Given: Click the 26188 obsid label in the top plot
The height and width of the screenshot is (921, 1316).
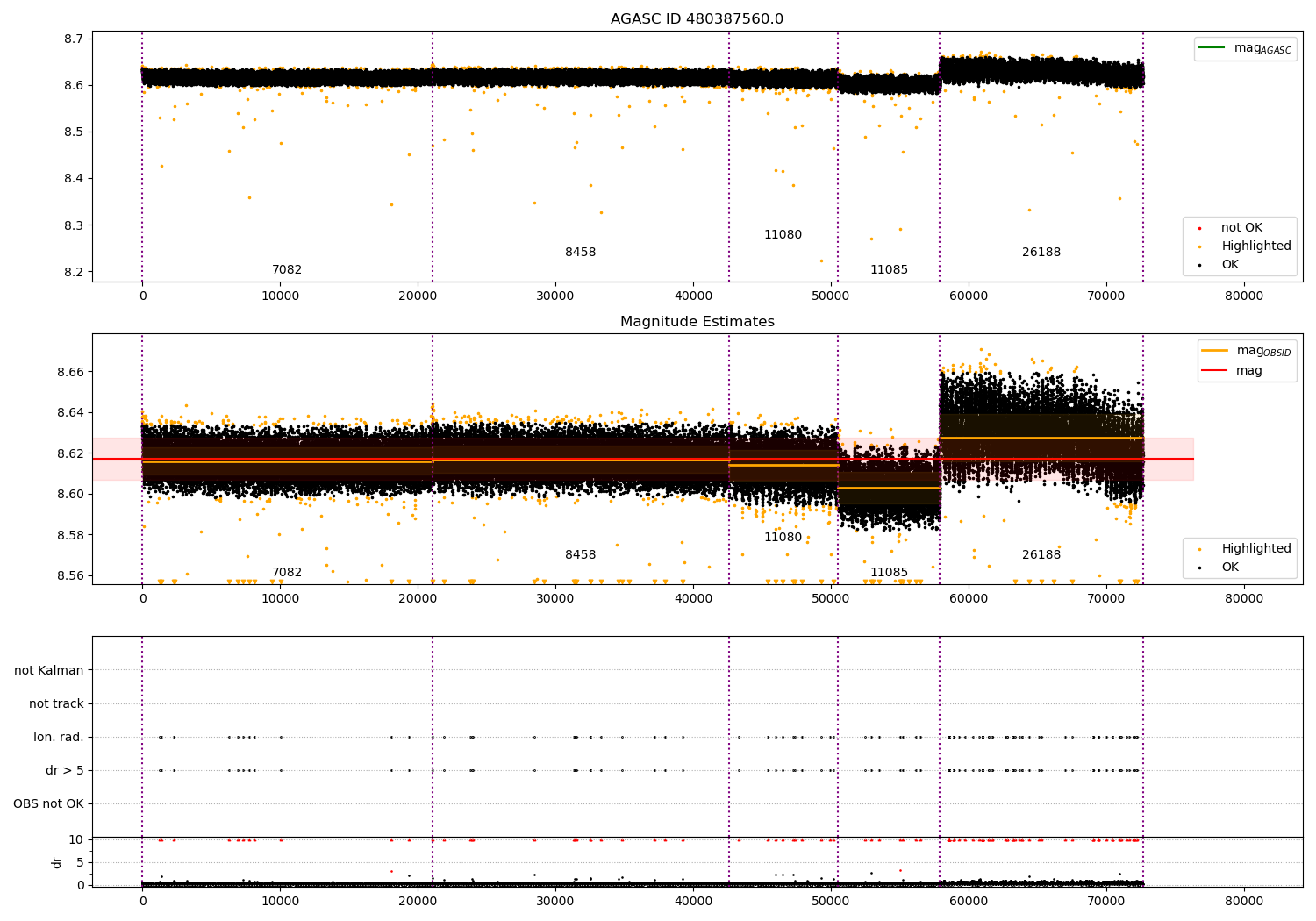Looking at the screenshot, I should (x=1041, y=253).
